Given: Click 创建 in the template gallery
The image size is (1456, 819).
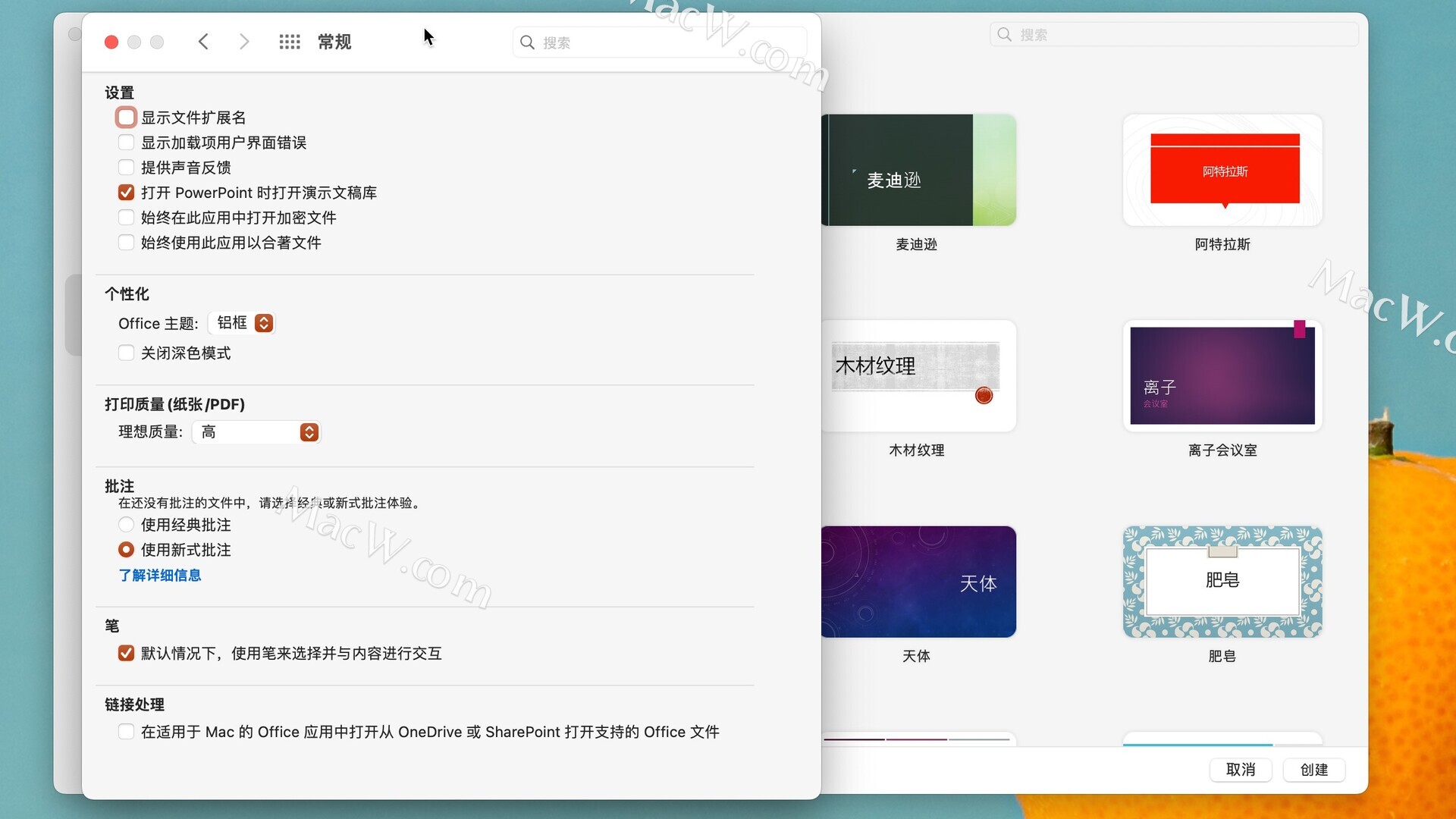Looking at the screenshot, I should (1314, 770).
